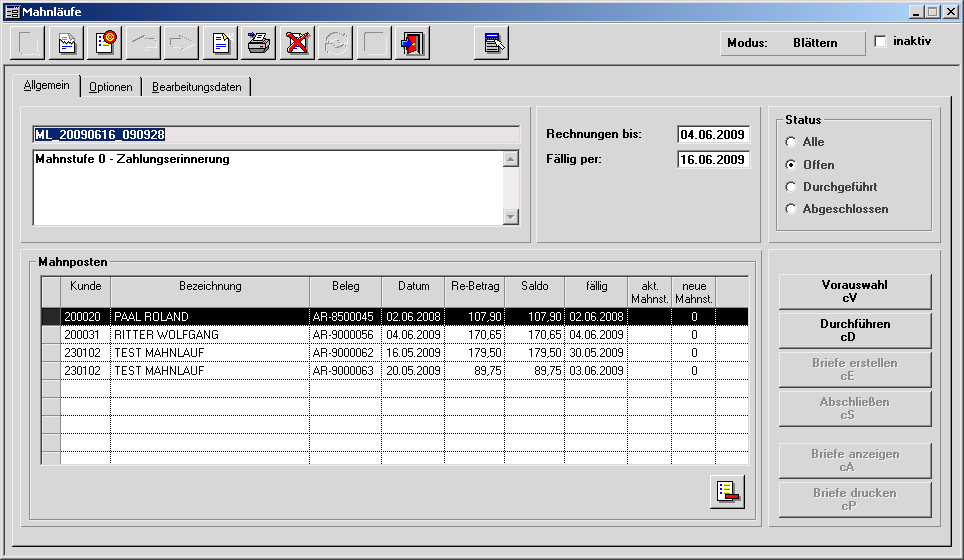
Task: Click the list with cursor toolbar icon
Action: click(492, 43)
